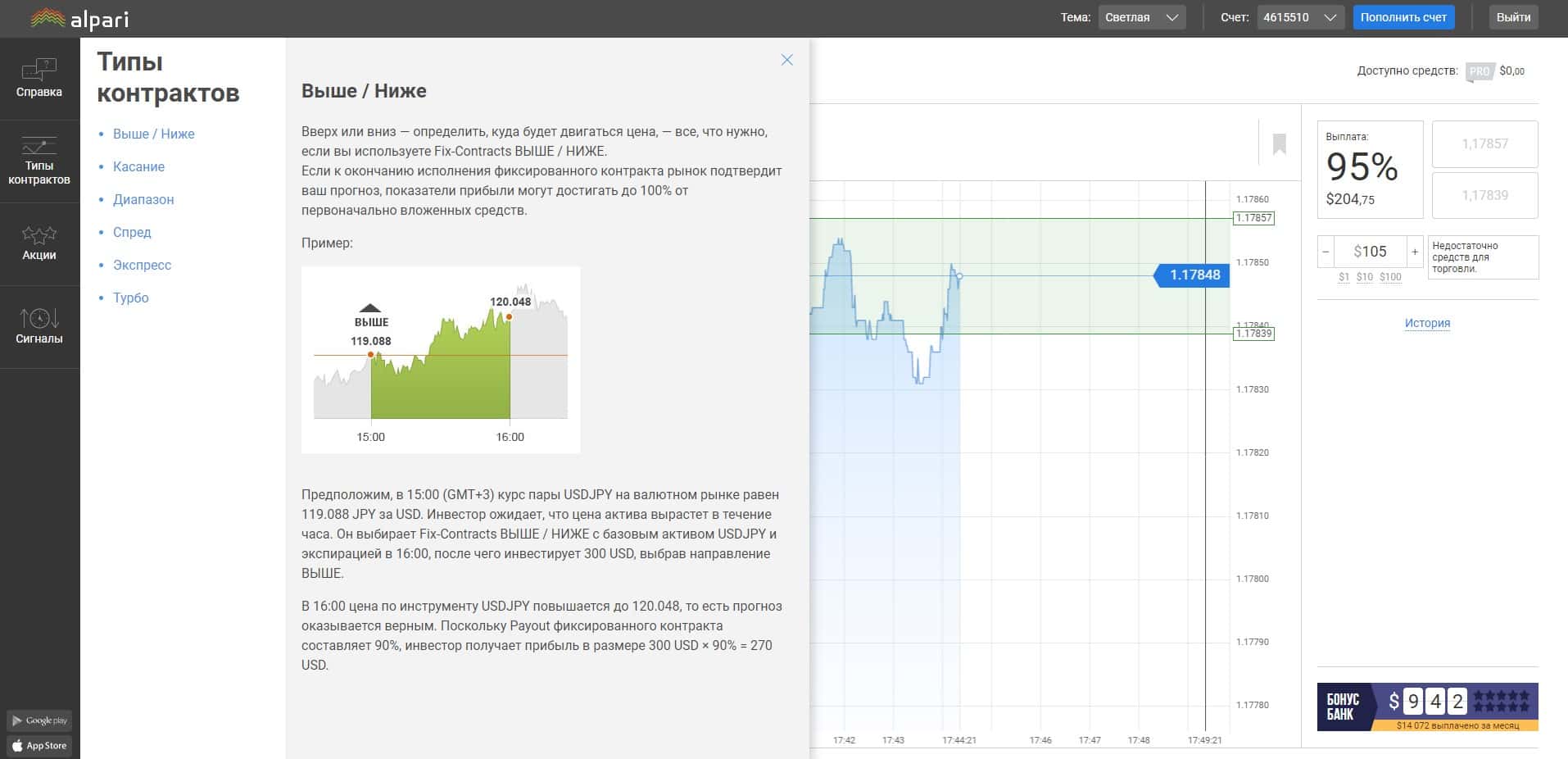Close the Выше / Ниже help panel
The height and width of the screenshot is (759, 1568).
click(786, 60)
